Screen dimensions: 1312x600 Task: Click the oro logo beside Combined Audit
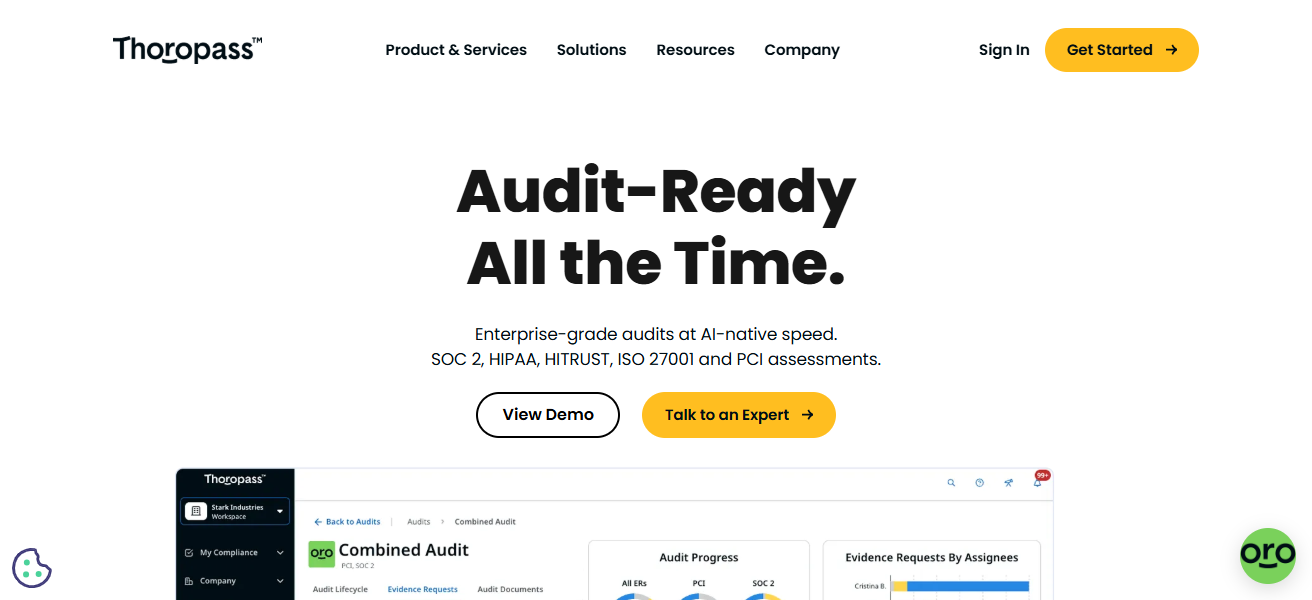(x=321, y=552)
